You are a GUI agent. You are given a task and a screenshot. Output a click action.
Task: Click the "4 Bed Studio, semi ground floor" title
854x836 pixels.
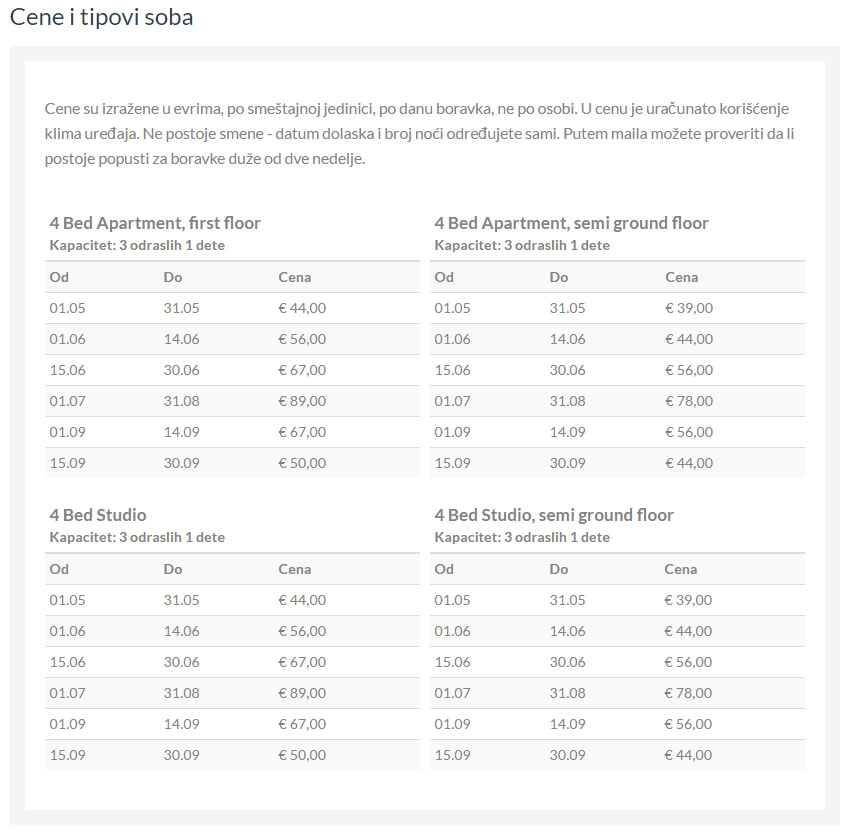(x=554, y=515)
